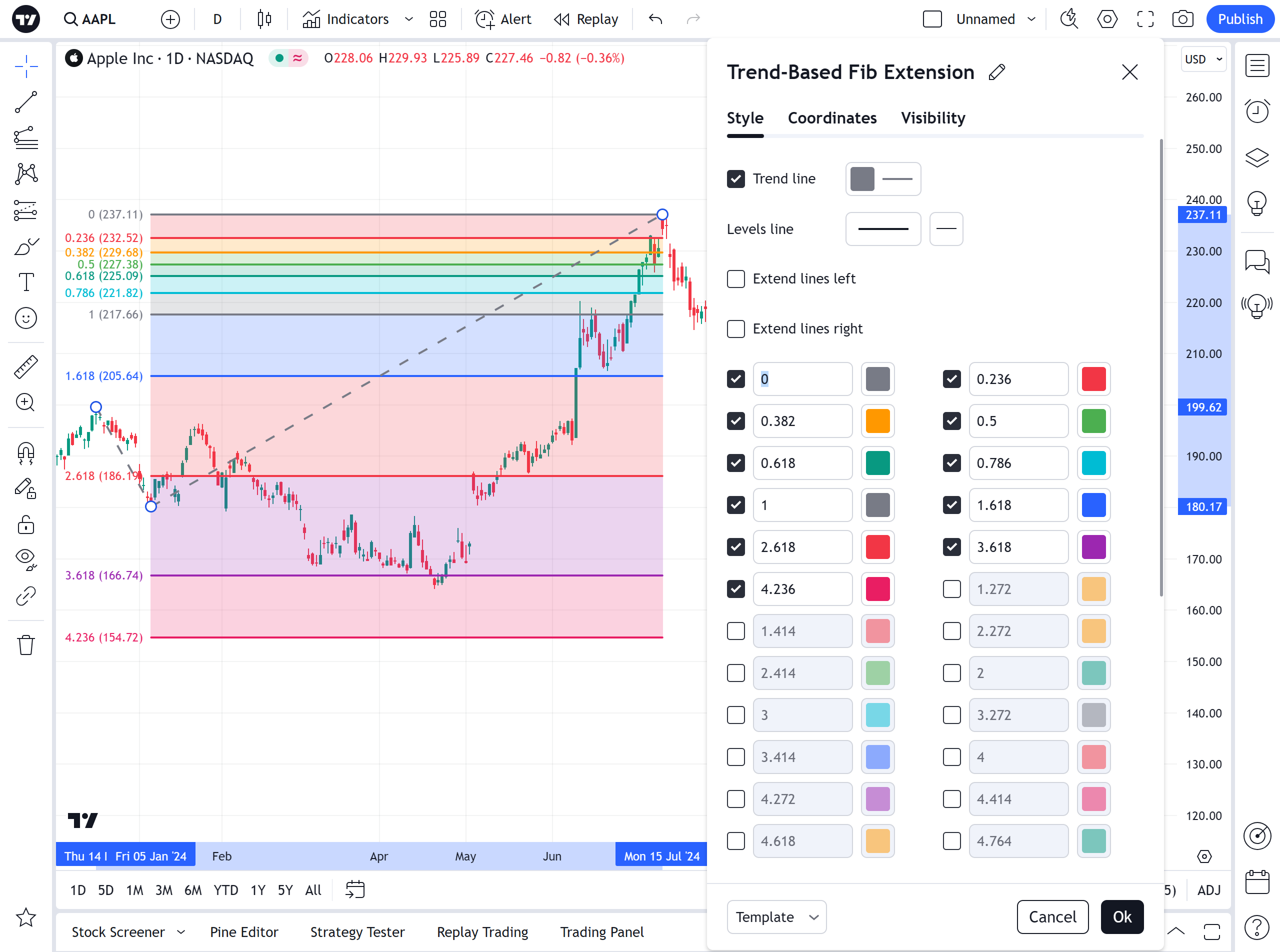Open the chart type candles icon
Screen dimensions: 1280x952
click(x=264, y=19)
